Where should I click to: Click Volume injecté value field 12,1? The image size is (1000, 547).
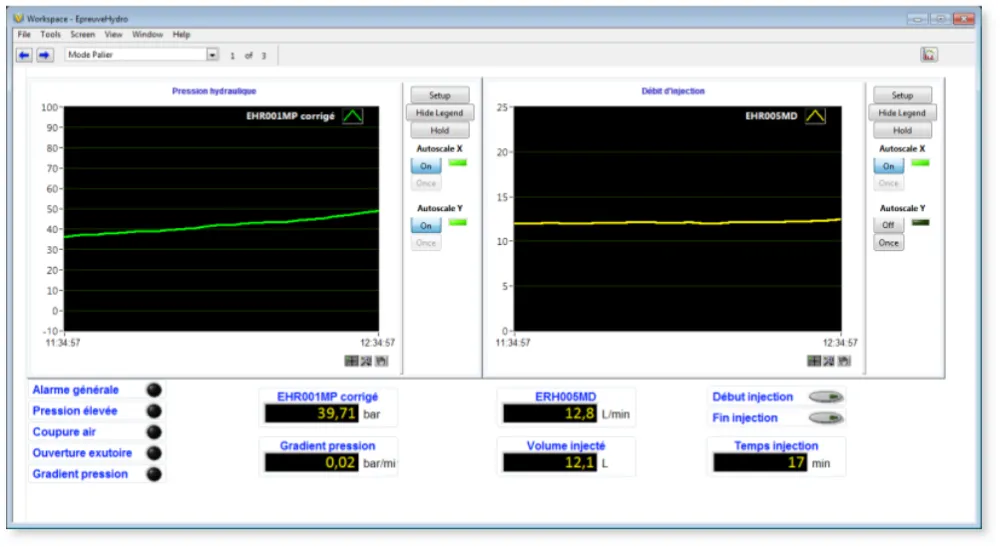click(x=550, y=463)
